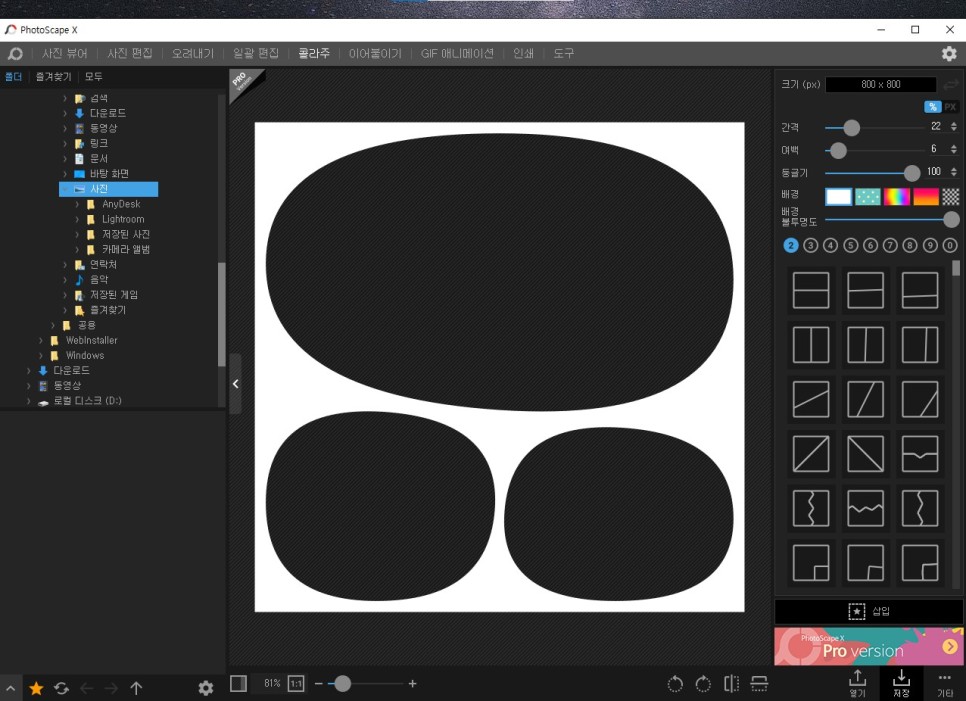This screenshot has height=701, width=966.
Task: Select the 8 photos layout count
Action: (910, 245)
